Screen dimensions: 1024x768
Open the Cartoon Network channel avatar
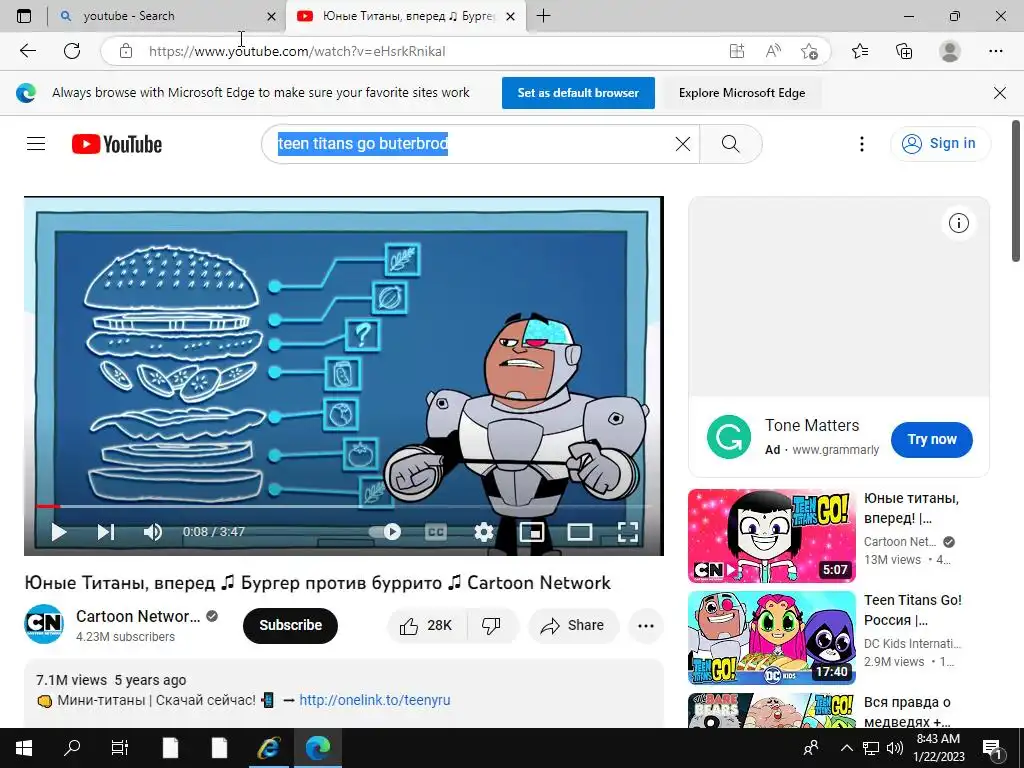[44, 624]
